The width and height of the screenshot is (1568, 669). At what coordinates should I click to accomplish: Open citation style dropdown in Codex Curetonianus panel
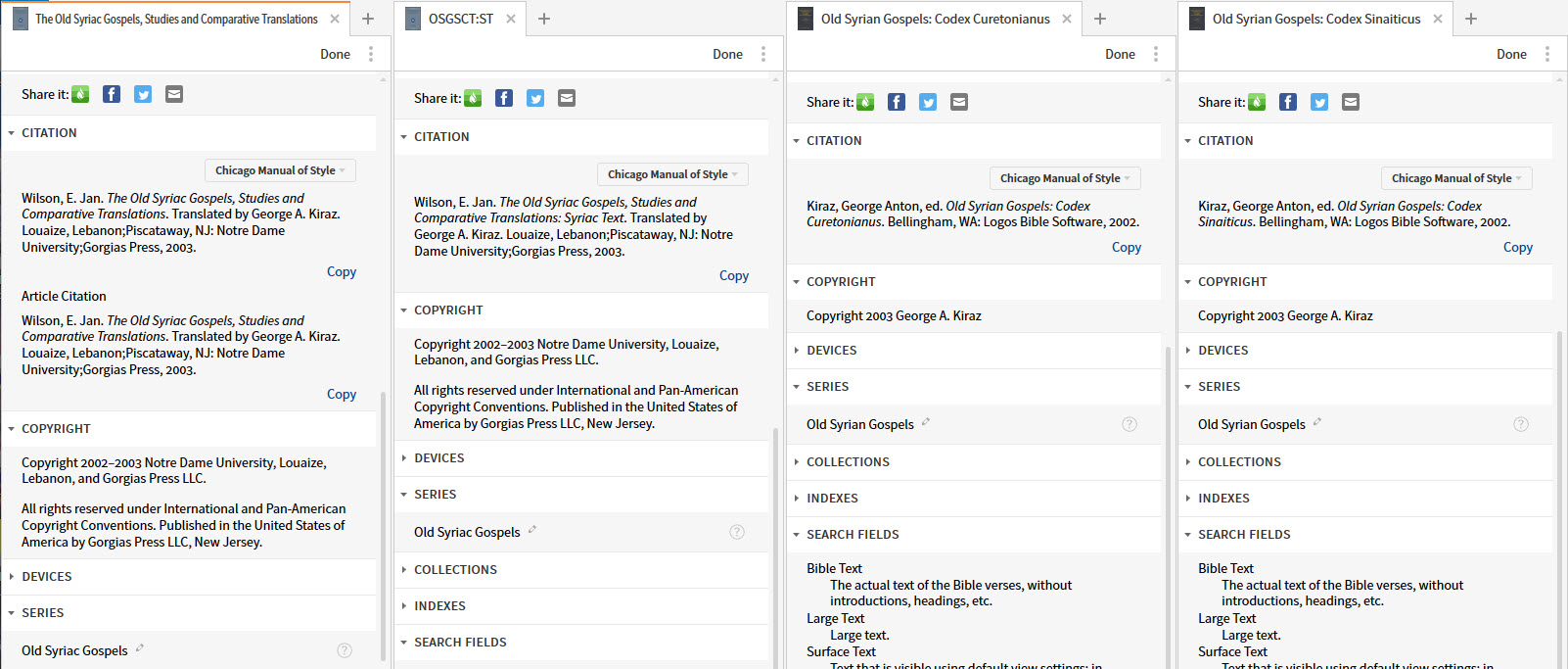pos(1065,178)
